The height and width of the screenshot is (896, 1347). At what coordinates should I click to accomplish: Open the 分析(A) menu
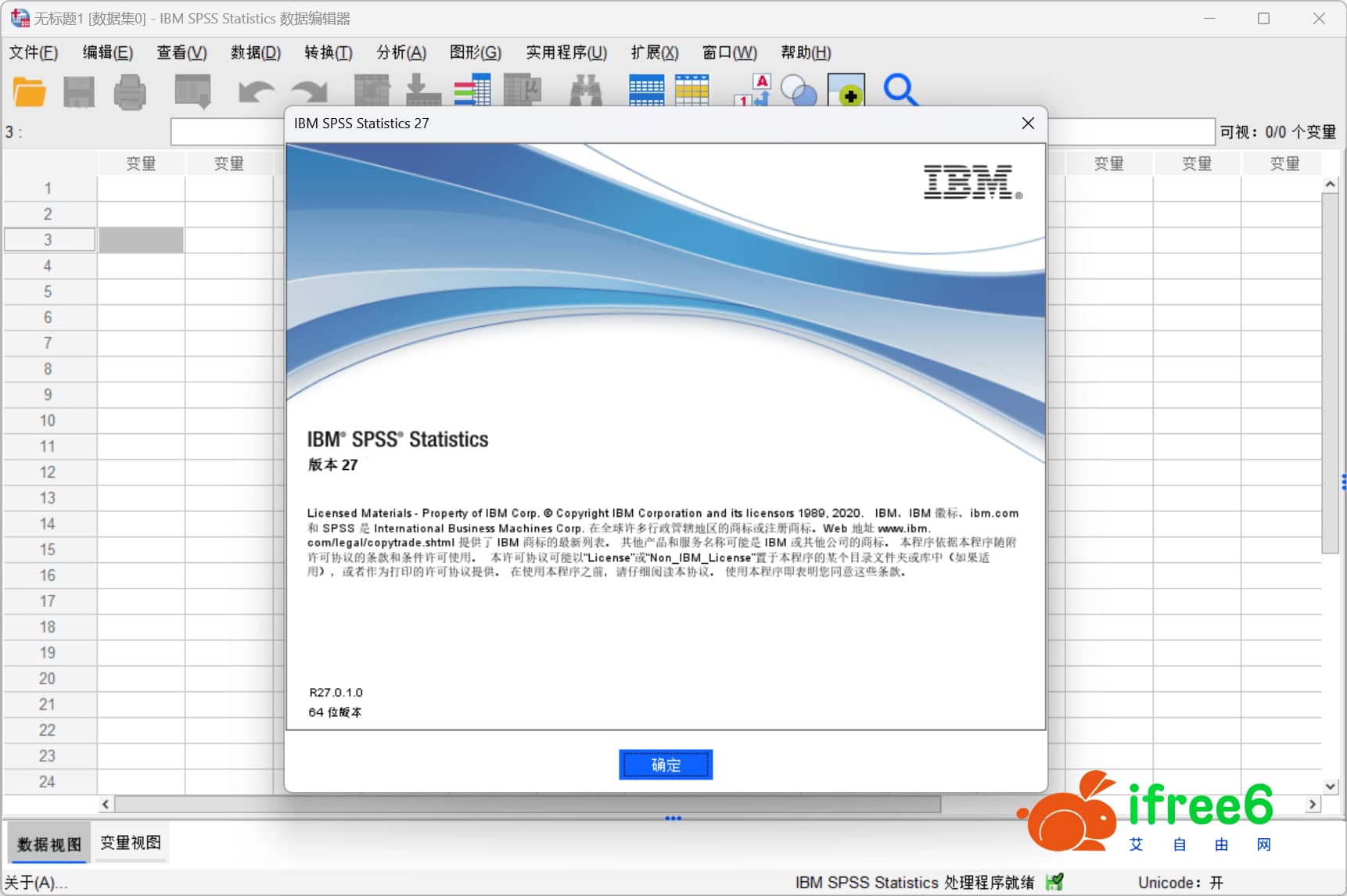point(401,52)
